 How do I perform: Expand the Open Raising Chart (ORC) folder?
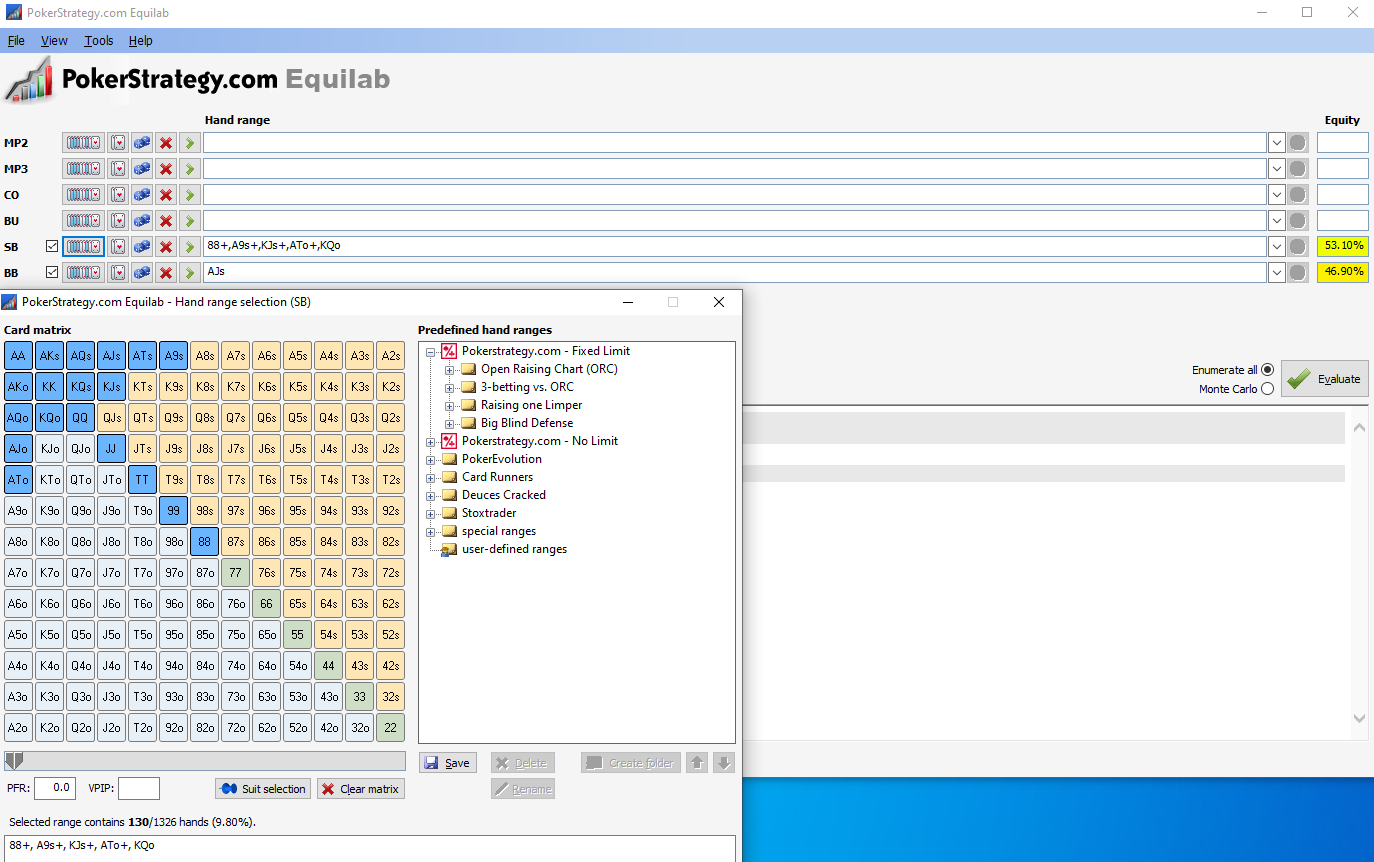tap(450, 369)
